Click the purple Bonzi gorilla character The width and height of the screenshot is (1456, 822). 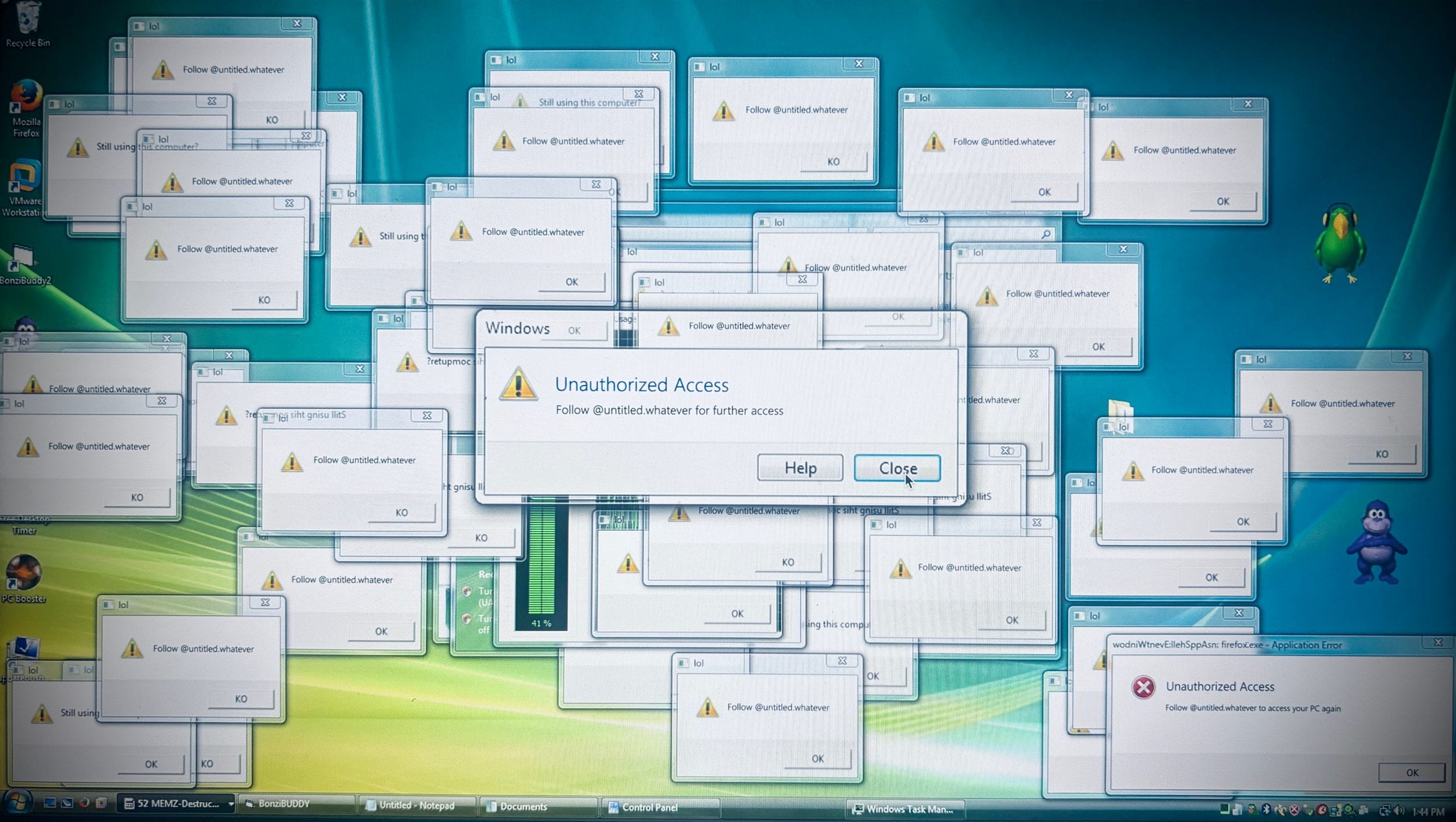(x=1377, y=541)
